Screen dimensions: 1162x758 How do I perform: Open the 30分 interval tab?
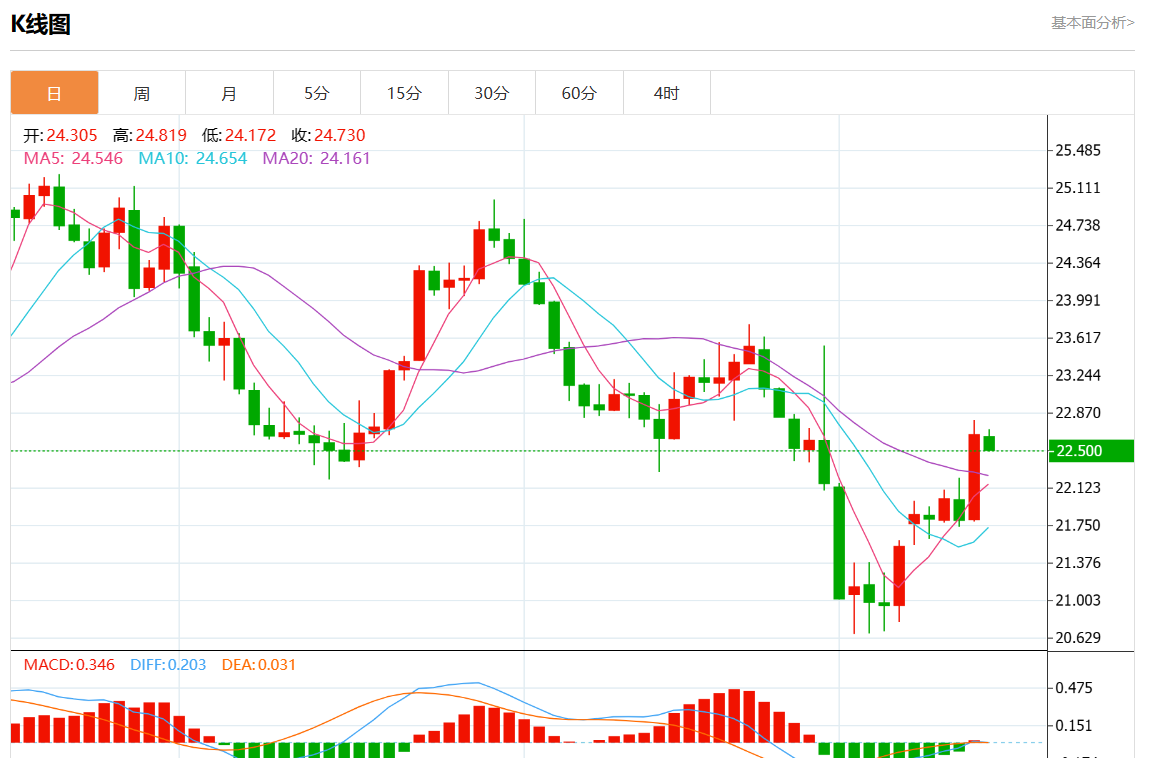pyautogui.click(x=491, y=93)
